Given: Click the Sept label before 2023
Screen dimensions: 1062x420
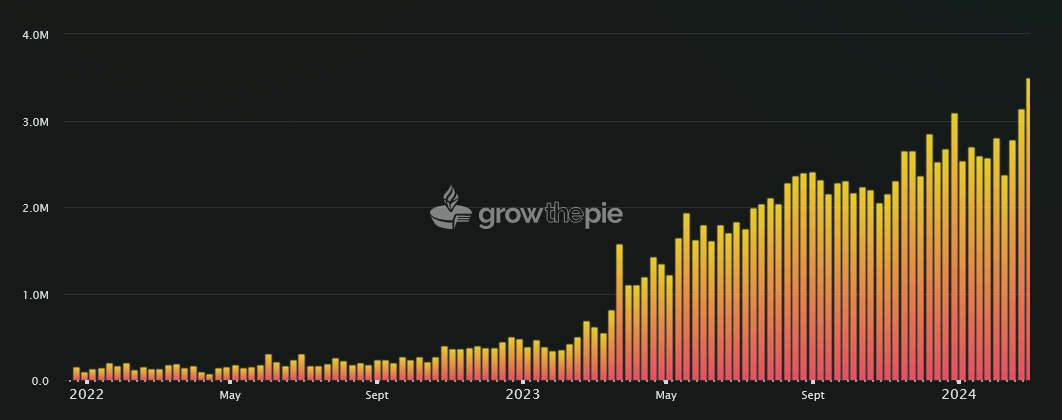Looking at the screenshot, I should click(377, 396).
